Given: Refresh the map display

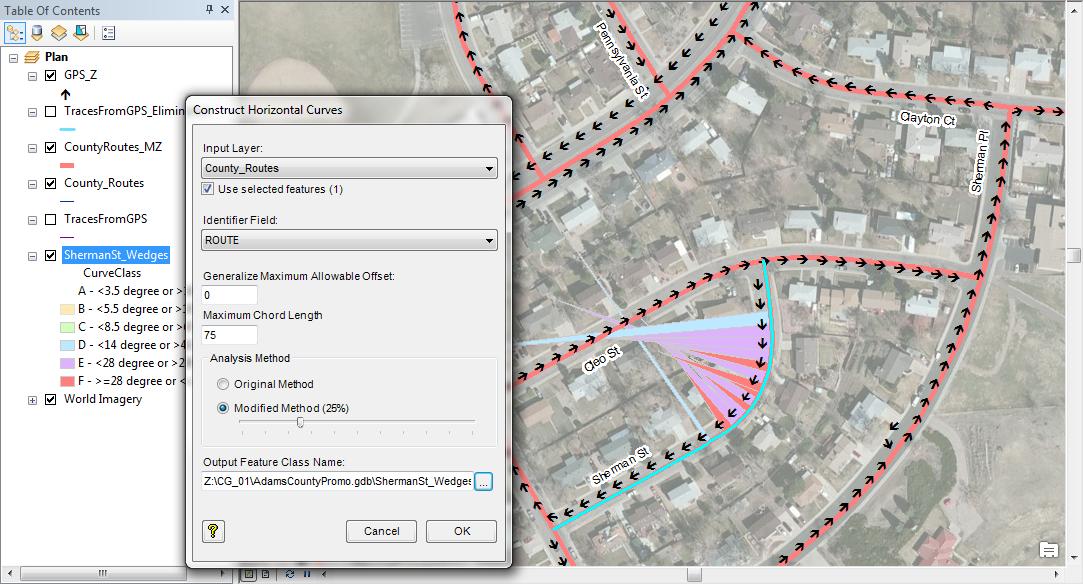Looking at the screenshot, I should [x=289, y=574].
